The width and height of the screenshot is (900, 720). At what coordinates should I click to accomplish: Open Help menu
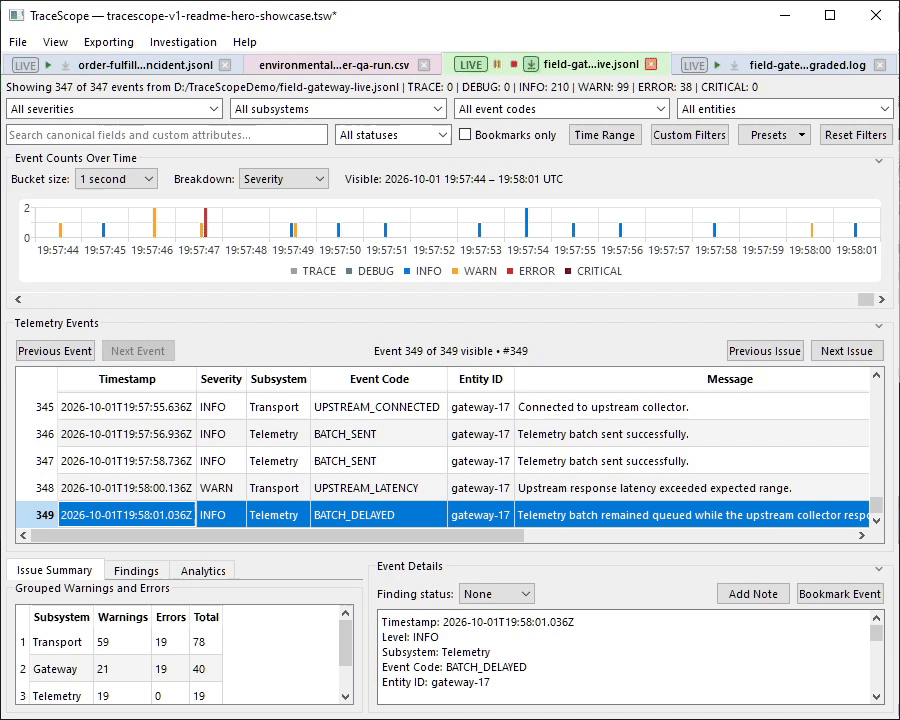pyautogui.click(x=245, y=42)
